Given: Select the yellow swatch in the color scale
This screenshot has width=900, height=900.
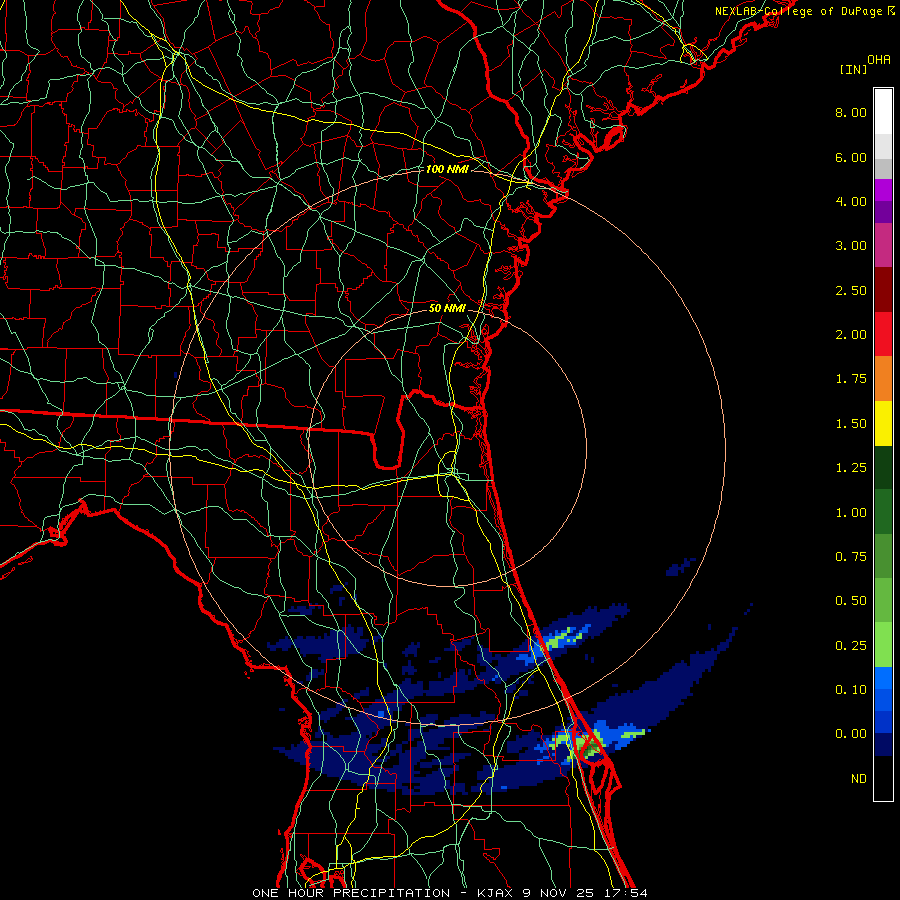Looking at the screenshot, I should coord(883,424).
